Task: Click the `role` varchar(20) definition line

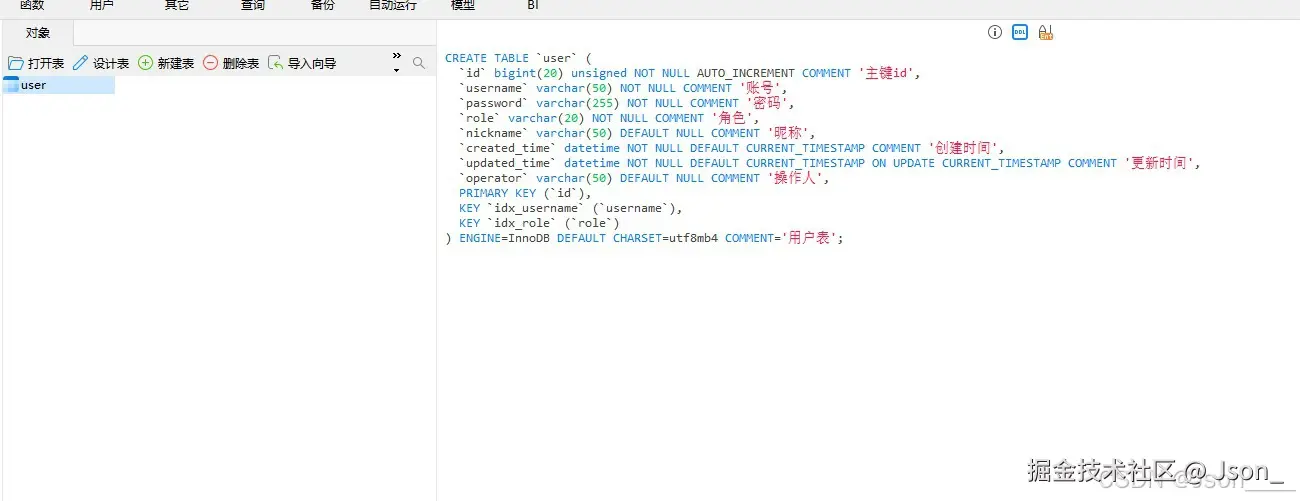Action: point(609,118)
